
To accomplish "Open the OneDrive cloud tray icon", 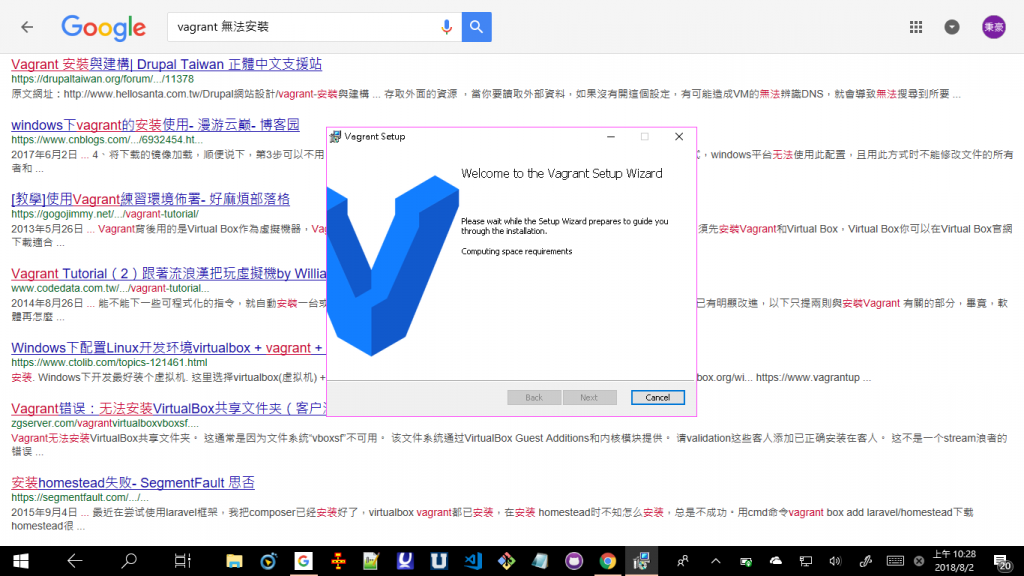I will (776, 561).
